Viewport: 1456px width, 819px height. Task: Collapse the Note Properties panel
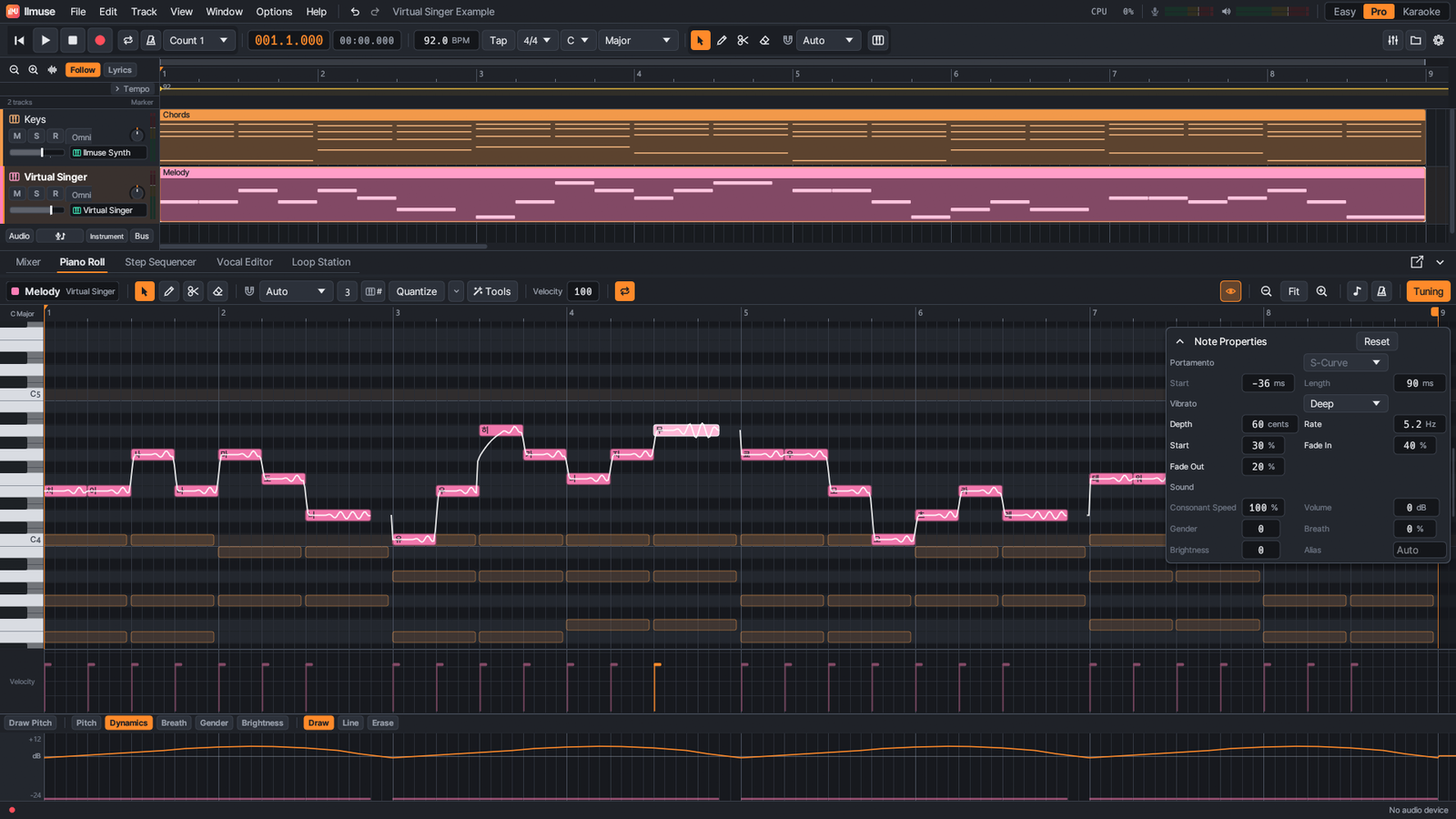point(1180,341)
